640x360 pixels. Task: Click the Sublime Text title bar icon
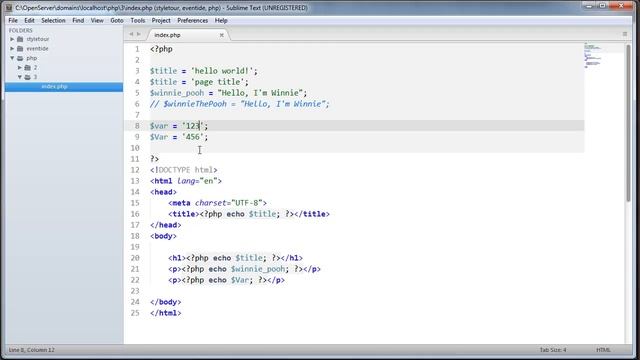tap(9, 8)
